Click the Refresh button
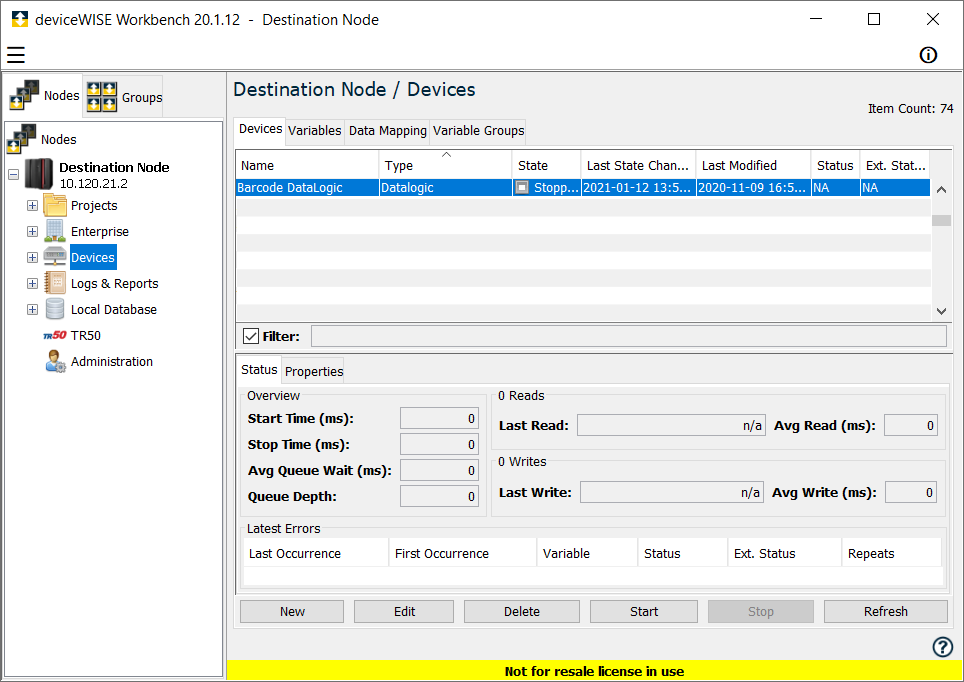 pyautogui.click(x=885, y=611)
